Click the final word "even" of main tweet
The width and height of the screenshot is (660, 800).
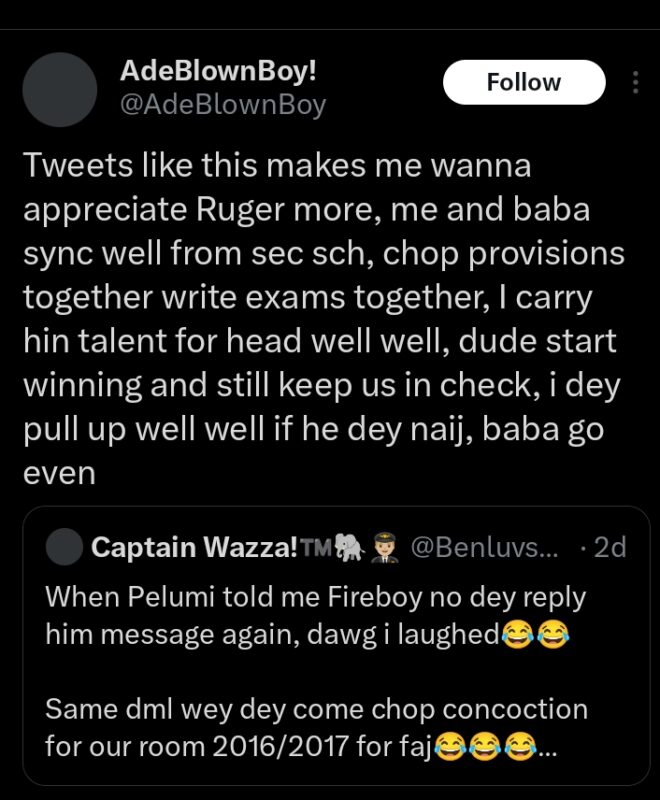(59, 472)
